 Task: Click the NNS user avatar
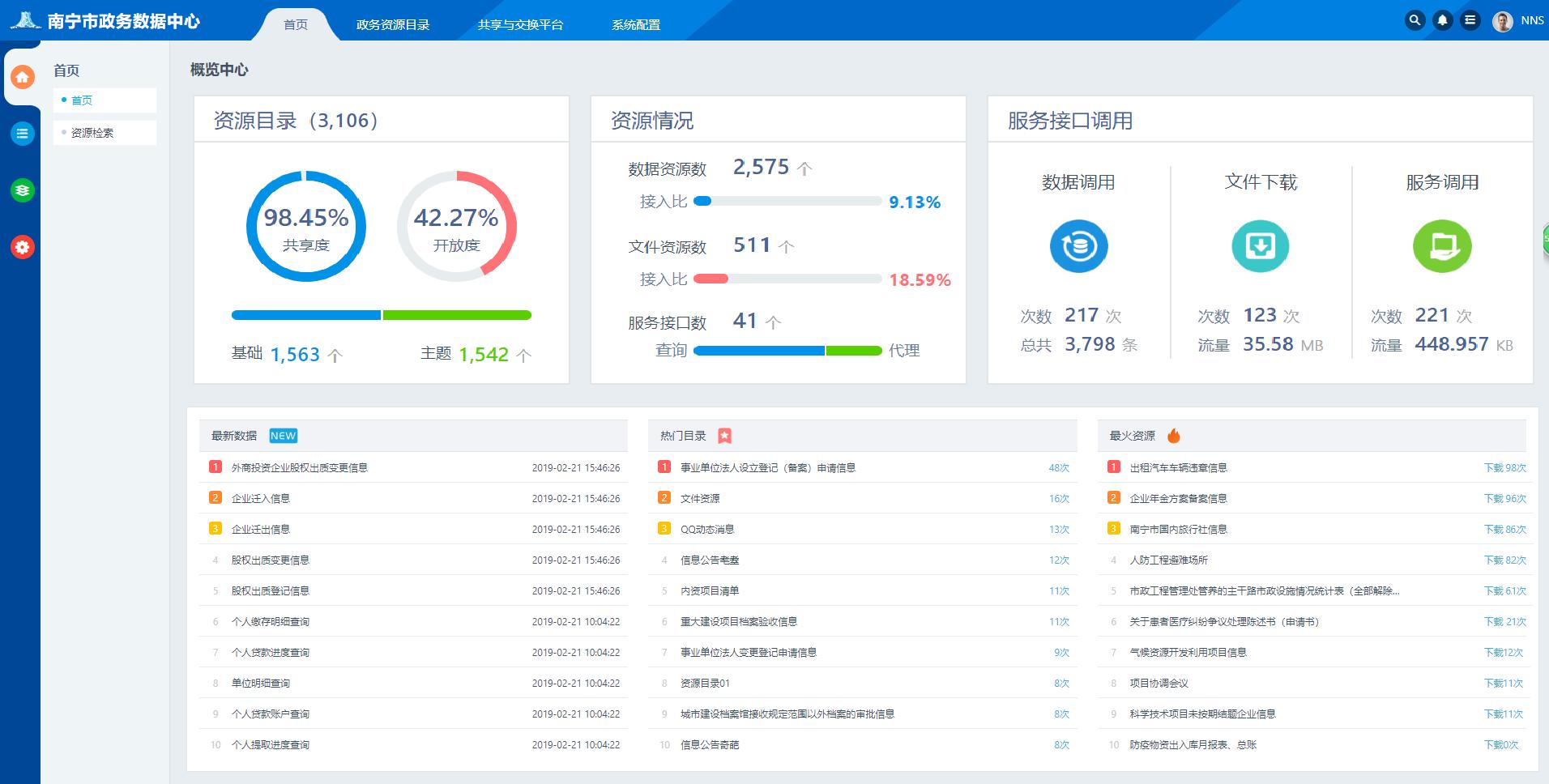[x=1503, y=21]
